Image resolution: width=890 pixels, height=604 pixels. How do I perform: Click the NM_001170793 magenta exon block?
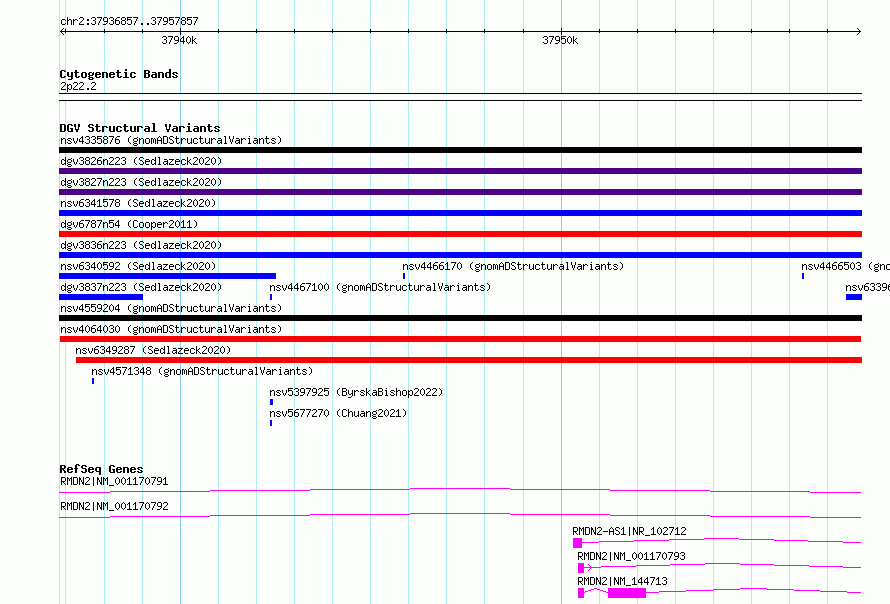[581, 568]
